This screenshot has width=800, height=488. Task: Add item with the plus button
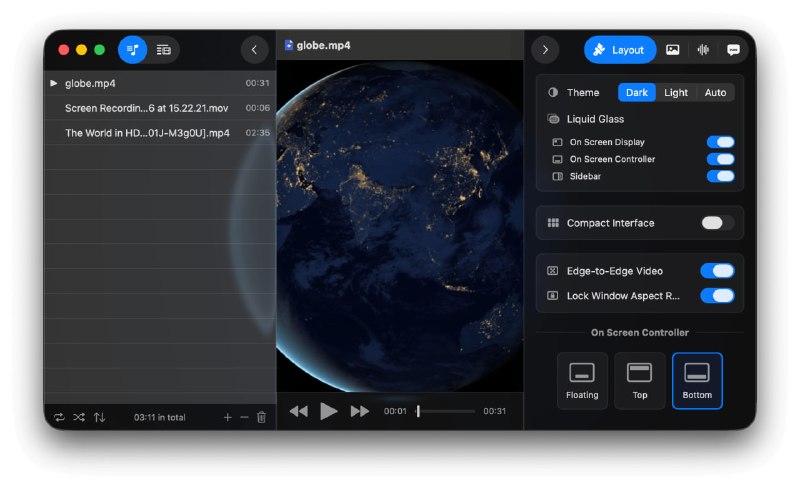click(x=228, y=418)
